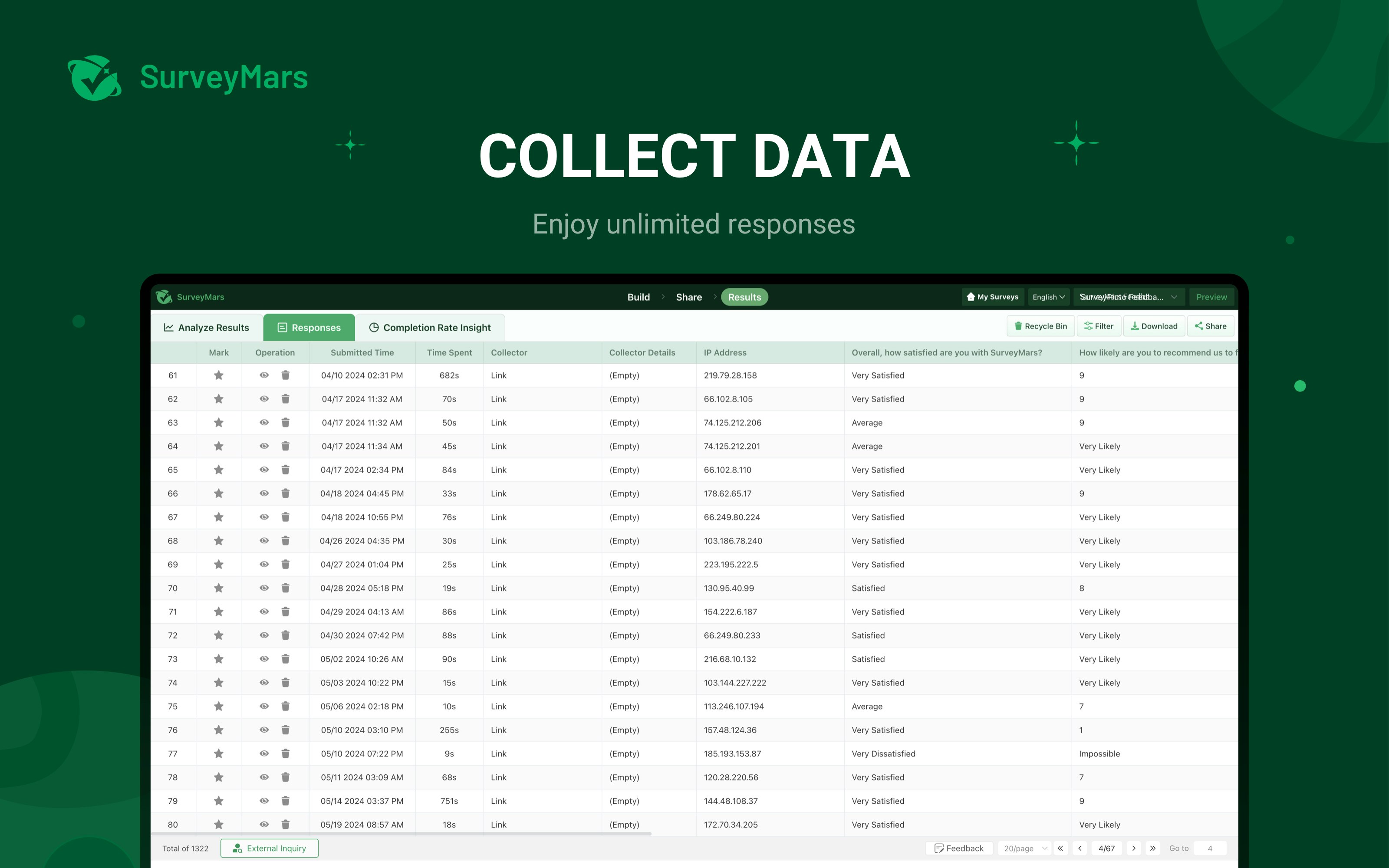This screenshot has height=868, width=1389.
Task: Click the Total of 1322 label
Action: click(185, 848)
